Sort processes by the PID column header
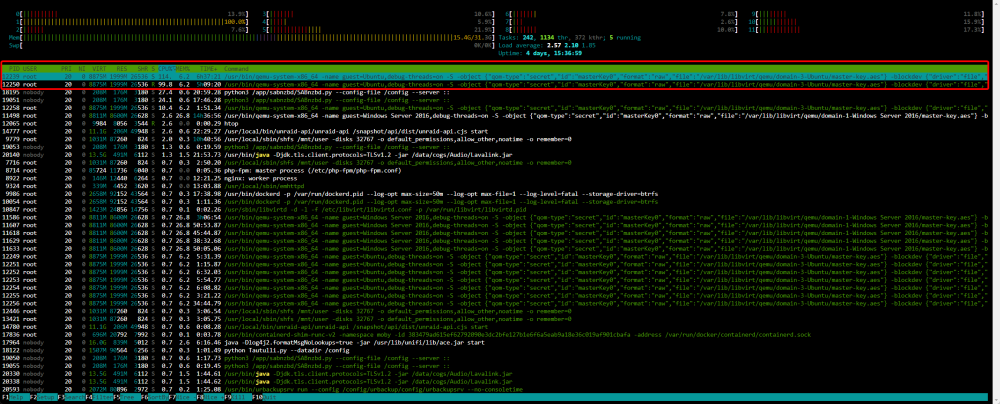The image size is (1000, 404). pos(13,68)
